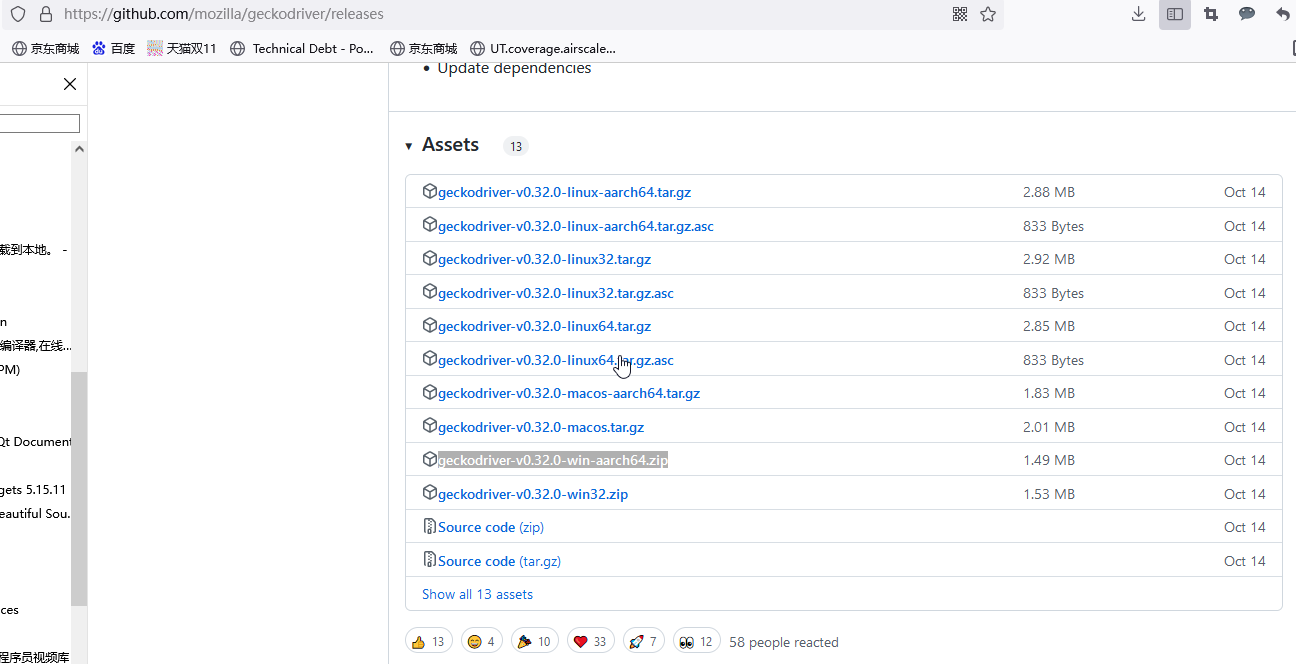Image resolution: width=1296 pixels, height=664 pixels.
Task: Click the sidebar scrollbar up arrow
Action: tap(79, 148)
